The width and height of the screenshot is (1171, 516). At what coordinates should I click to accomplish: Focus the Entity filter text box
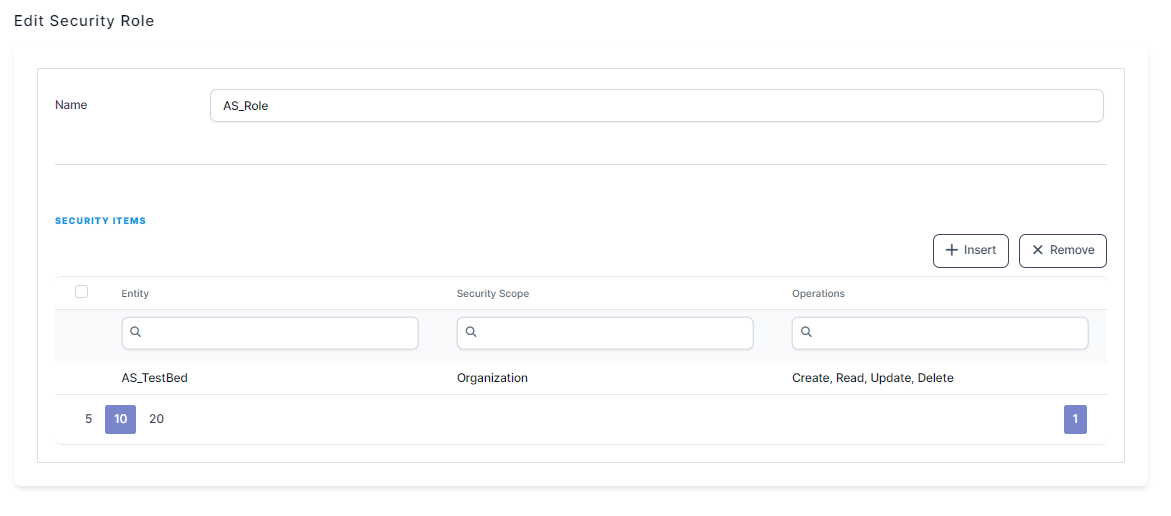[280, 333]
